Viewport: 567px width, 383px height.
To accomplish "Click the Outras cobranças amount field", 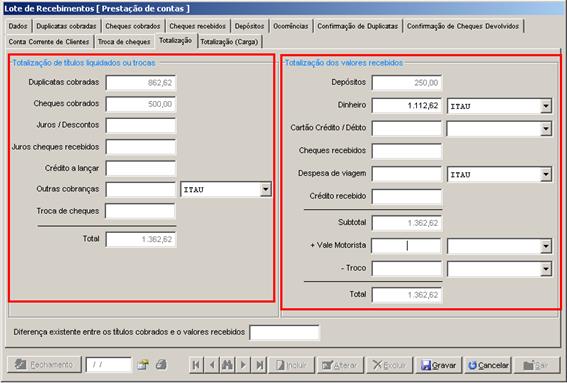I will pos(141,189).
